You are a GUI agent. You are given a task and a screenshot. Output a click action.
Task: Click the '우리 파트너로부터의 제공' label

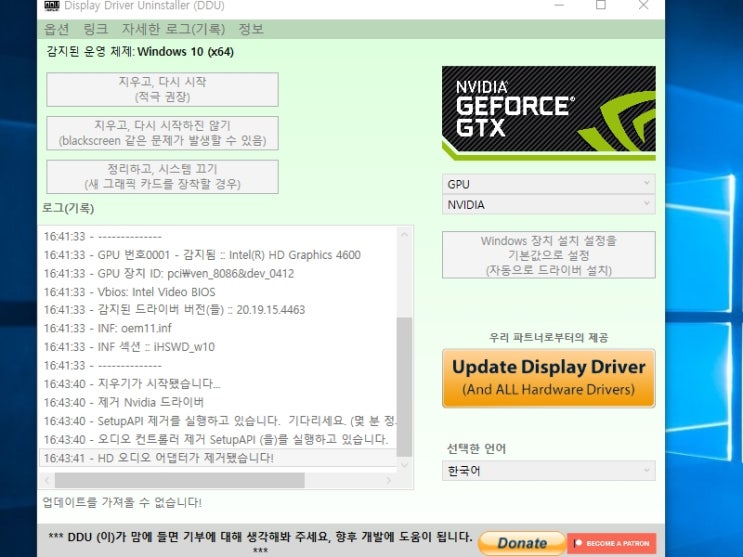point(549,338)
